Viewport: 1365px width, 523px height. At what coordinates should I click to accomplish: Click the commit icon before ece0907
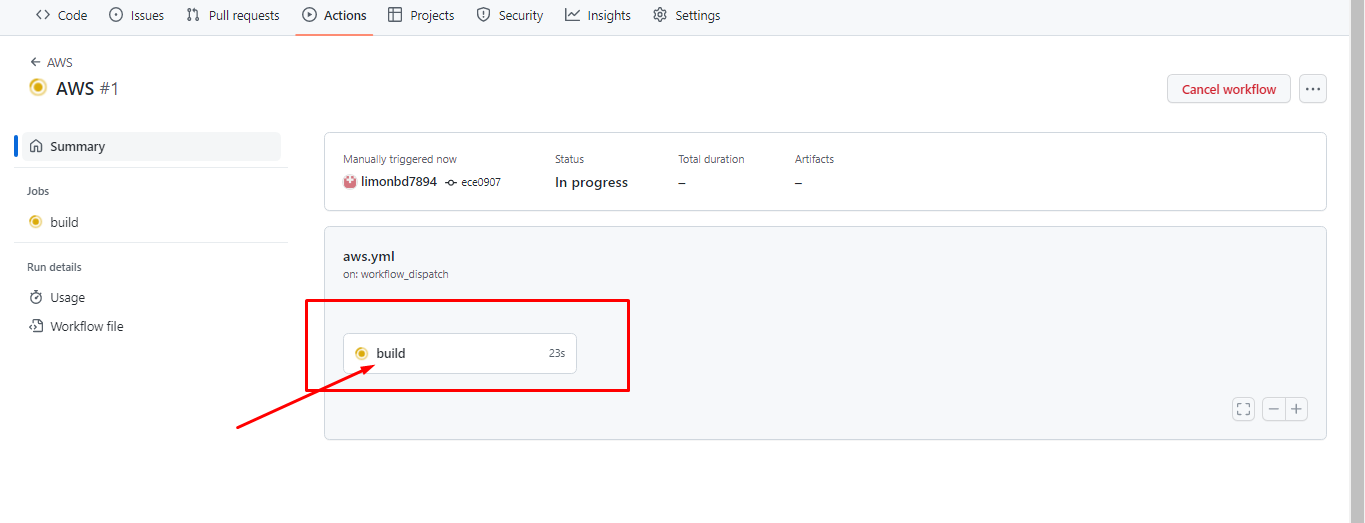451,183
